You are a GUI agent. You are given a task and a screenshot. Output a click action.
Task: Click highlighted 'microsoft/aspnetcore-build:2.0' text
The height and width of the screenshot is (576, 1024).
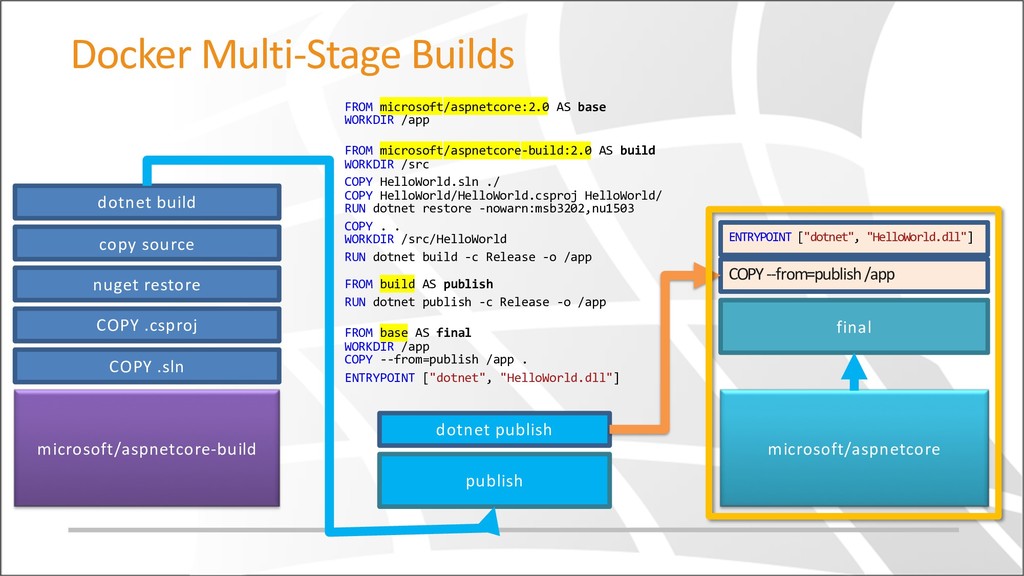485,150
